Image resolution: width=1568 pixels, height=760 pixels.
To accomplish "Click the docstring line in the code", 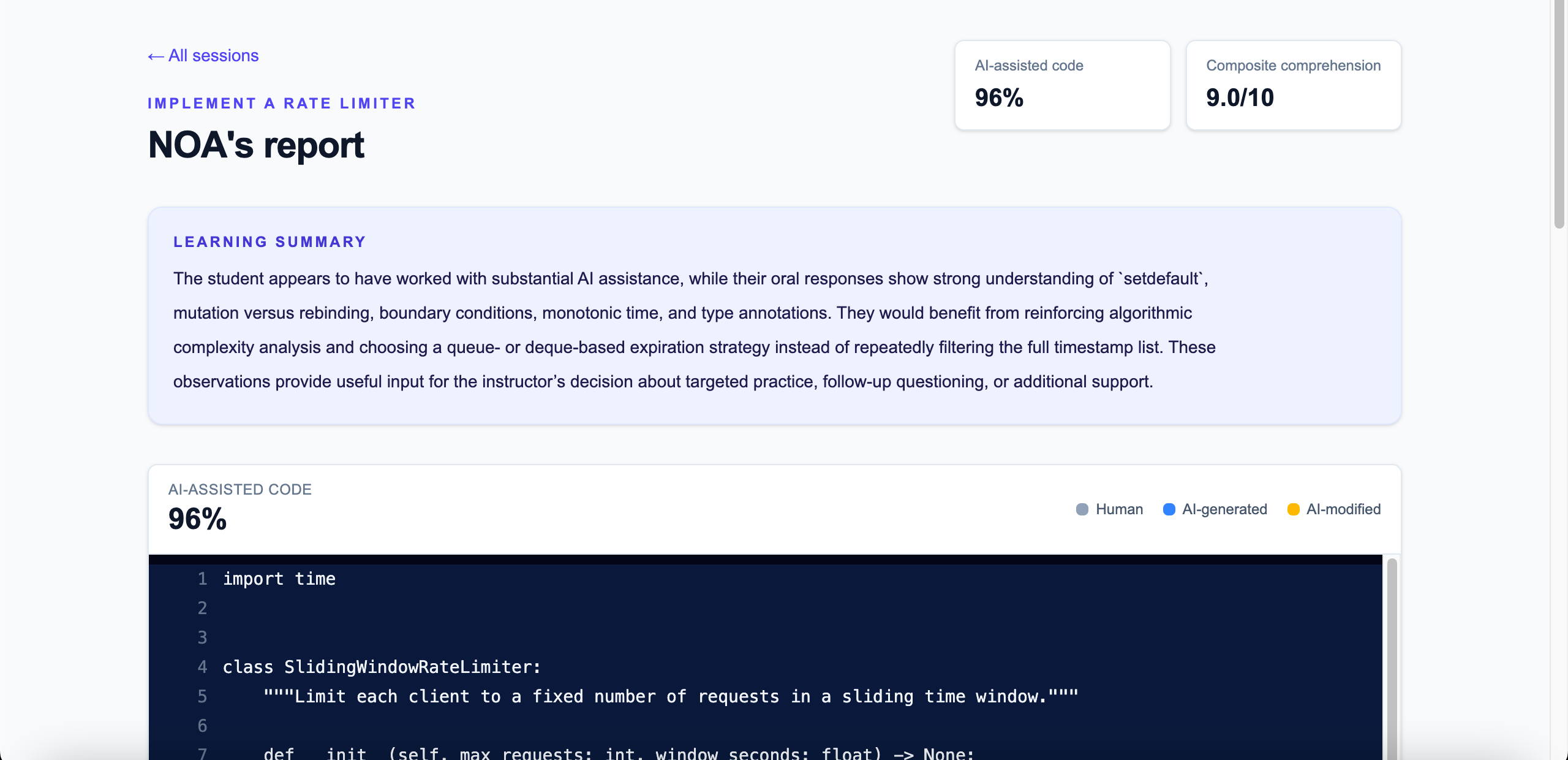I will click(671, 696).
